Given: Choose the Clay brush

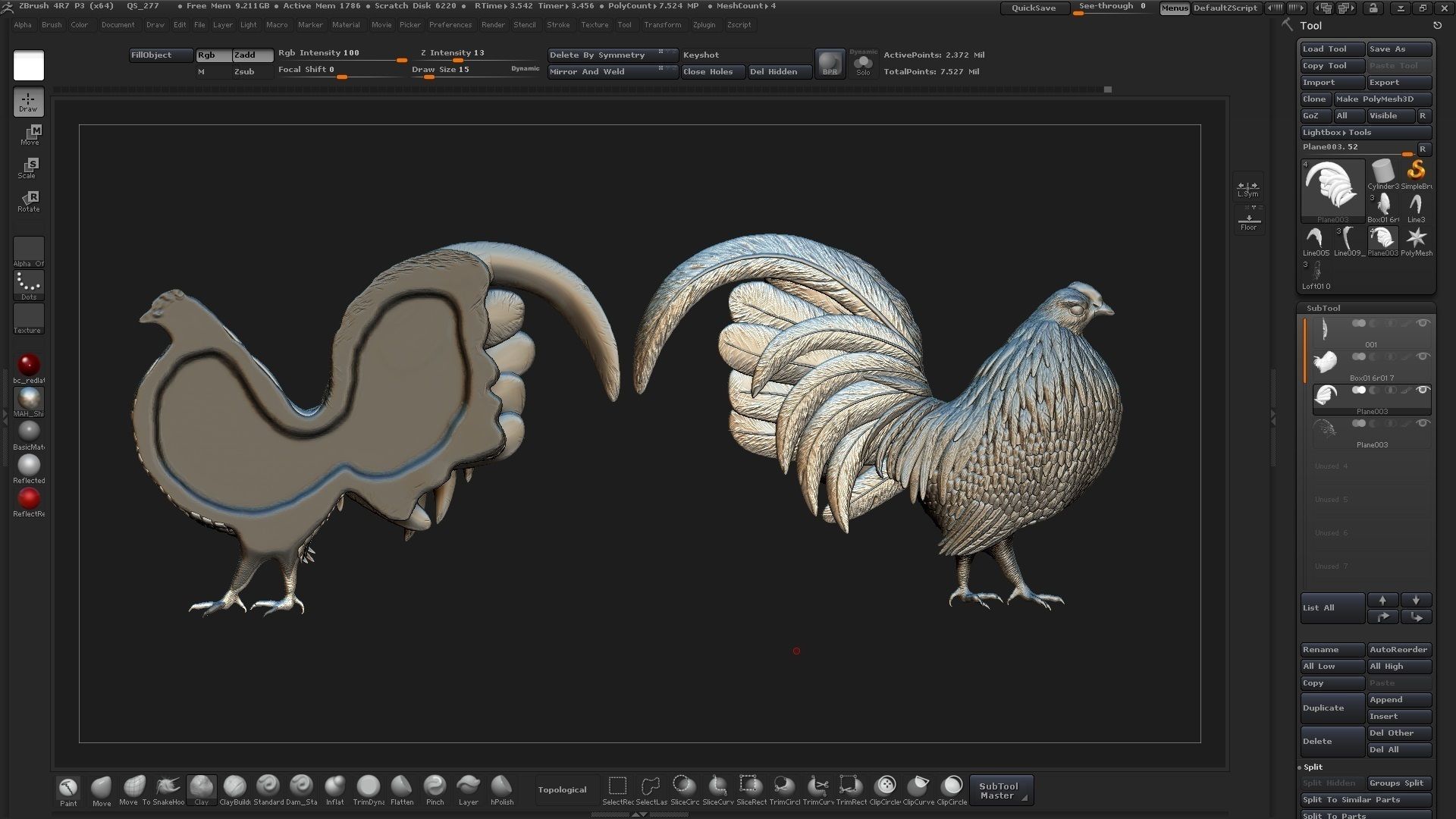Looking at the screenshot, I should (x=201, y=790).
